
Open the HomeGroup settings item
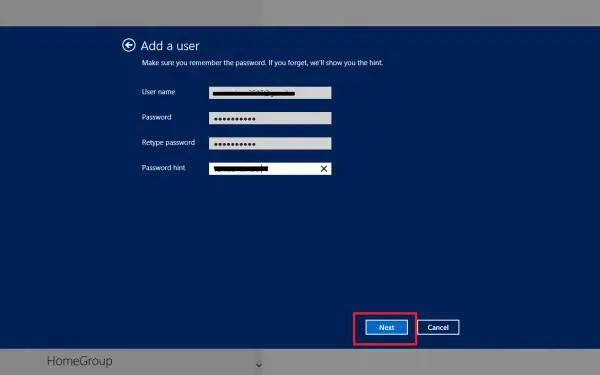click(80, 361)
